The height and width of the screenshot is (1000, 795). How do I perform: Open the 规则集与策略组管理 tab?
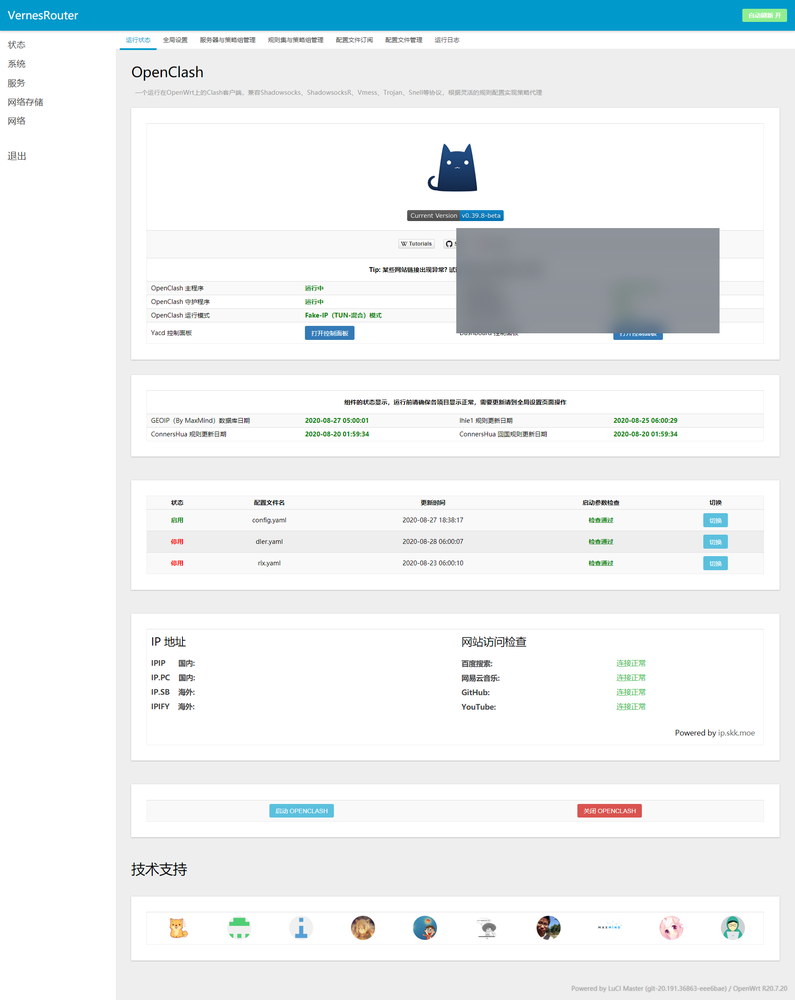point(295,40)
